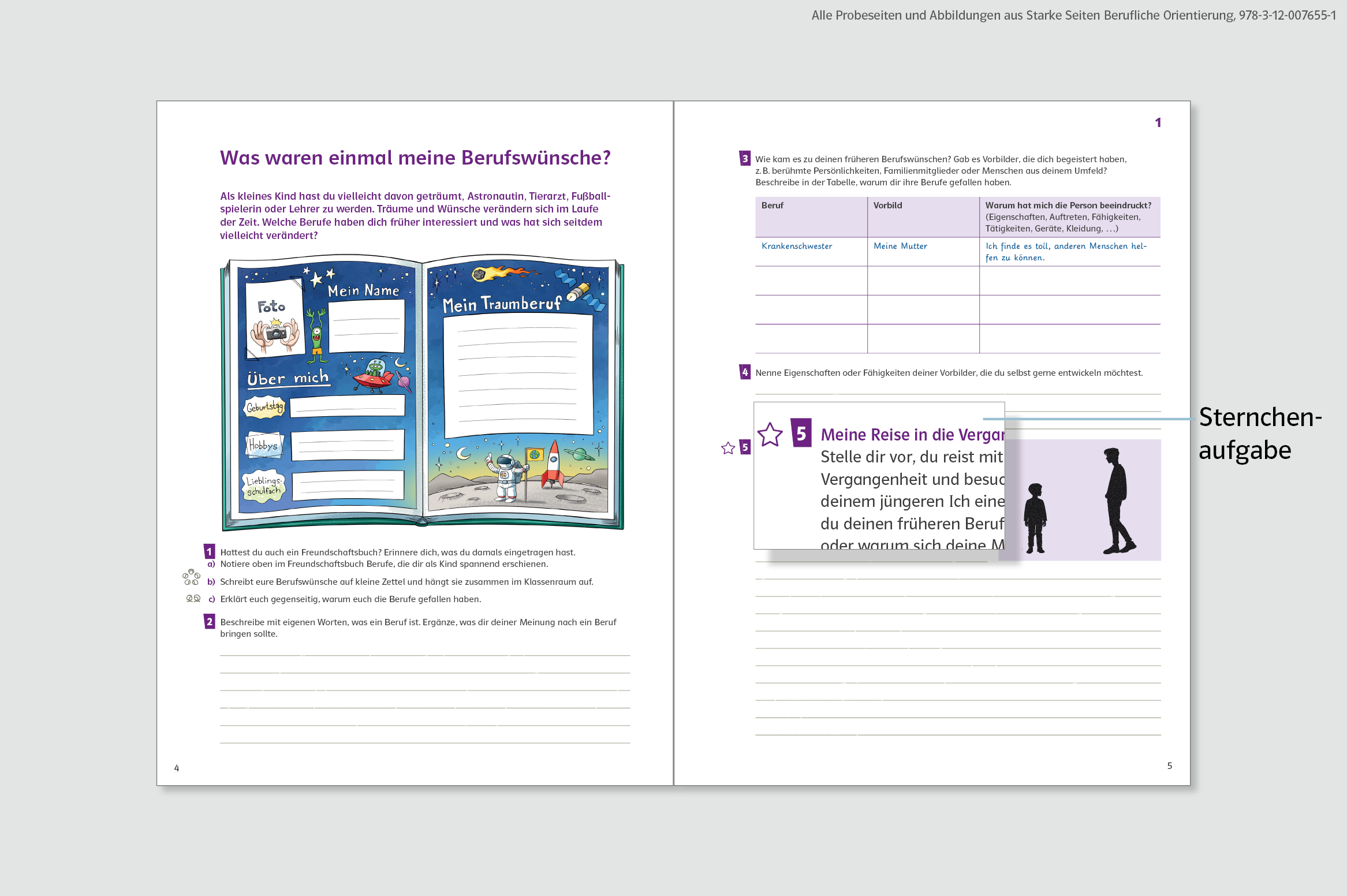Click the "Über mich" heading in the book
Image resolution: width=1347 pixels, height=896 pixels.
point(288,378)
